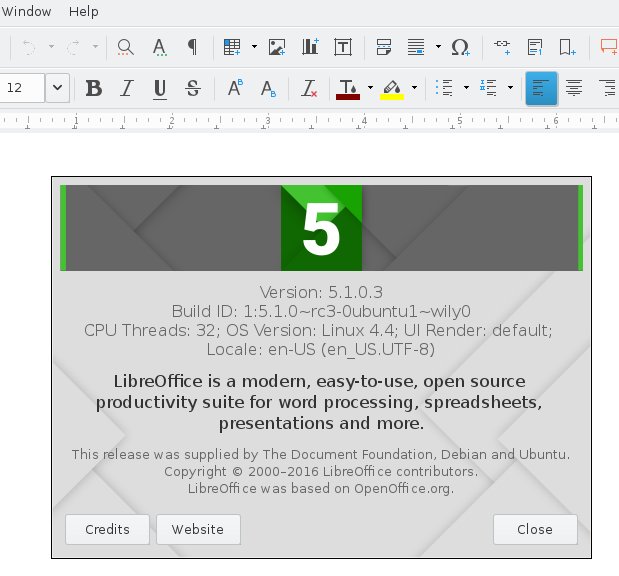Toggle Bold formatting
This screenshot has height=576, width=619.
(94, 88)
